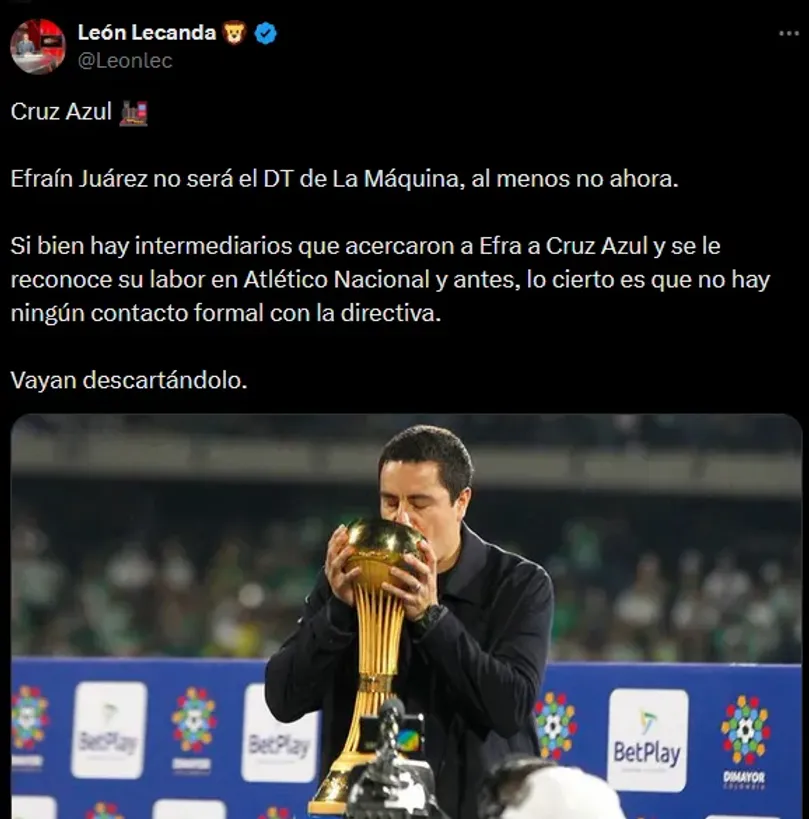Screen dimensions: 809x819
Task: Select the León Lecanda display name
Action: click(x=147, y=33)
